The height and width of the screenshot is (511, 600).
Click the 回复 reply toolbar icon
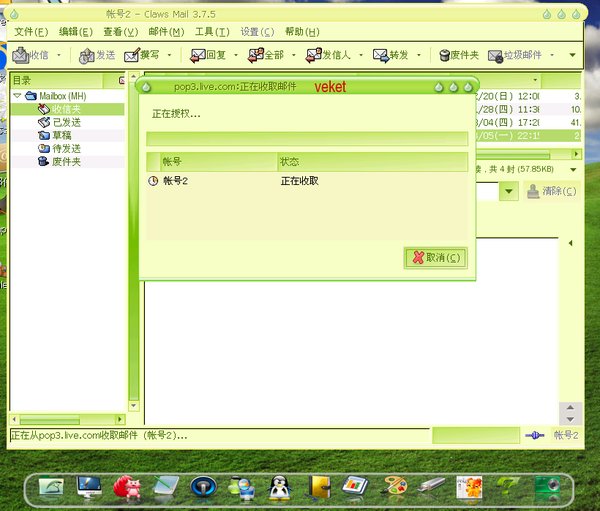pos(198,56)
